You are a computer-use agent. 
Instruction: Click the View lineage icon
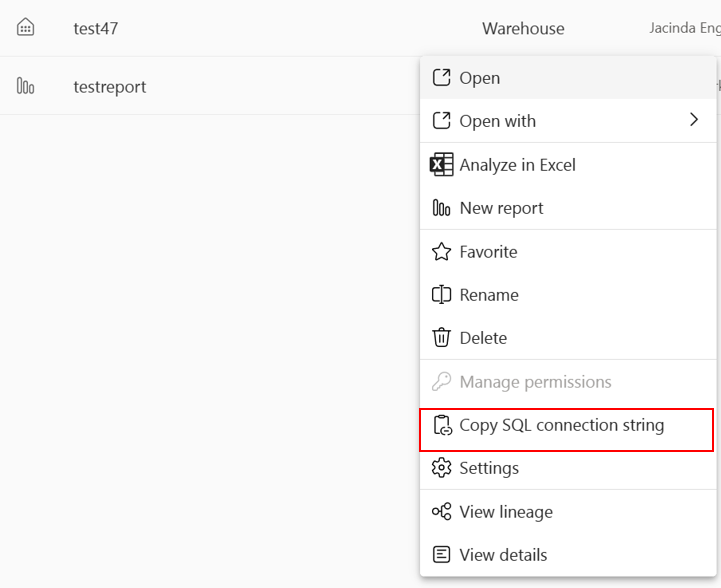coord(441,512)
